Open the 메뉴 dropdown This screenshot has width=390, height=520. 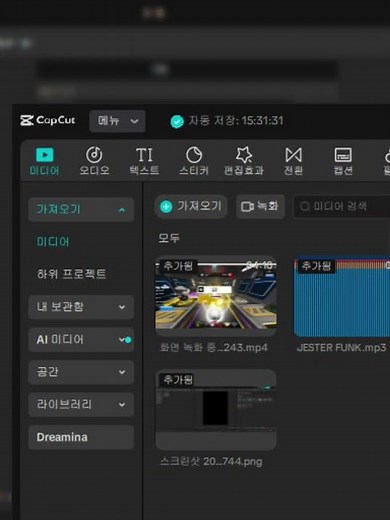pyautogui.click(x=117, y=121)
